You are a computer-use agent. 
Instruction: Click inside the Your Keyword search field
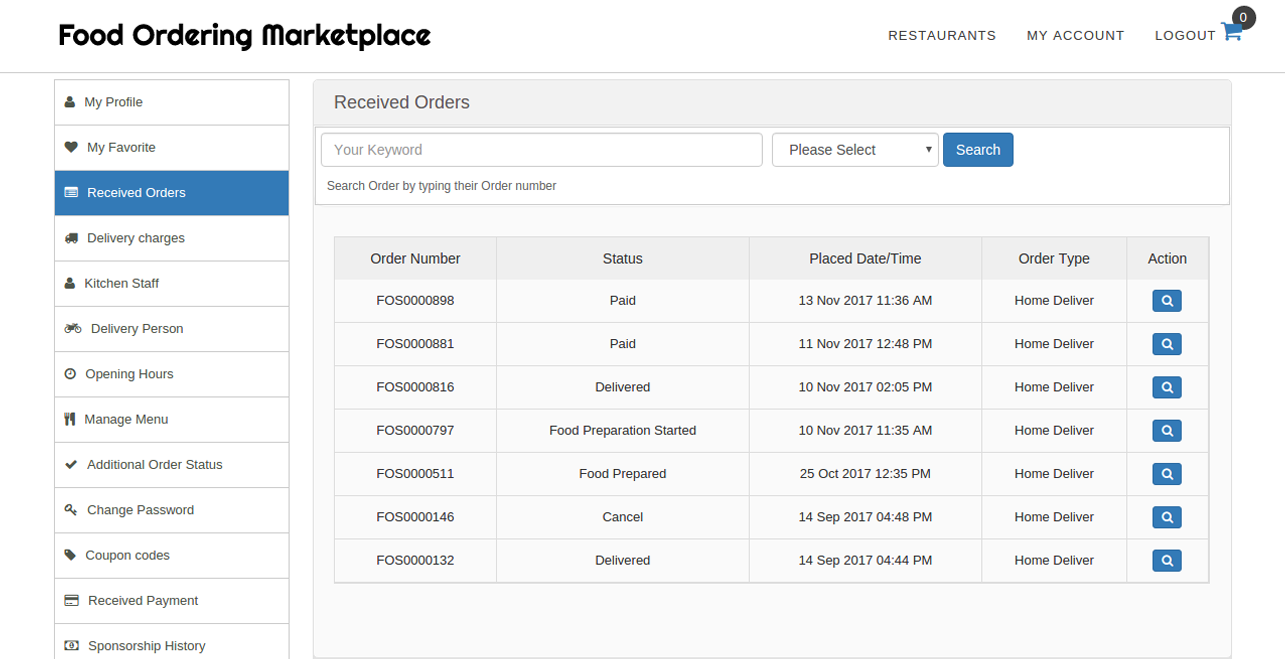click(x=540, y=149)
